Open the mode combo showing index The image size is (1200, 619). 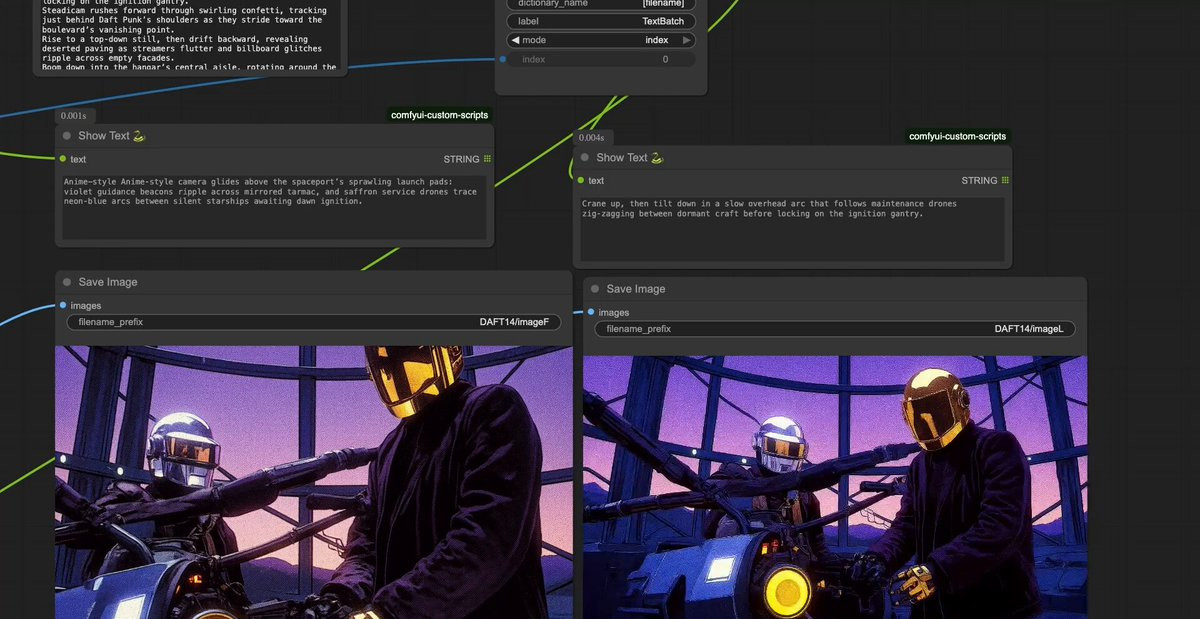601,40
